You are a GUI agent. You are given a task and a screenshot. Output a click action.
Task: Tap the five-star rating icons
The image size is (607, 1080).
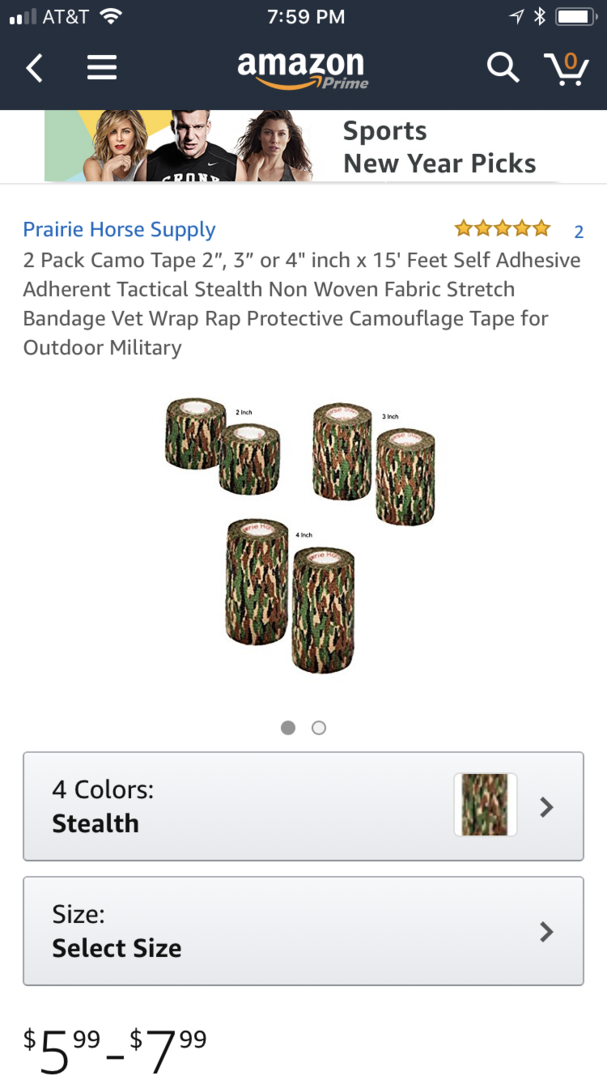pyautogui.click(x=502, y=228)
